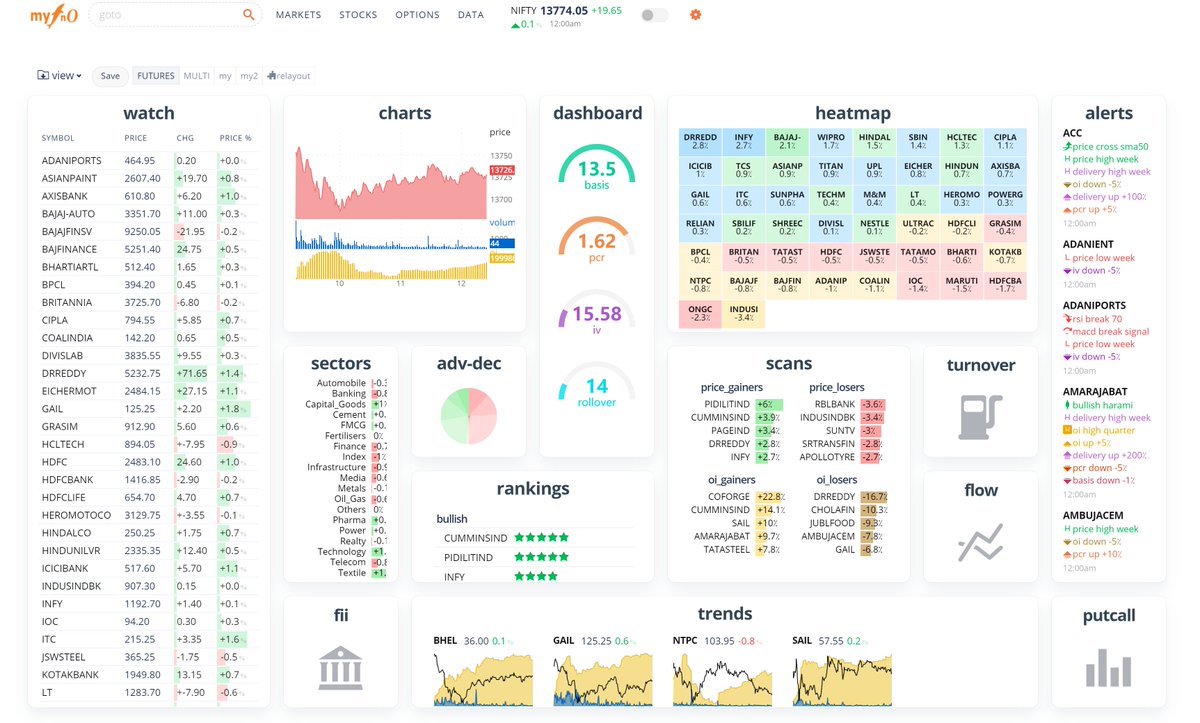
Task: Open the MARKETS menu
Action: pos(298,15)
